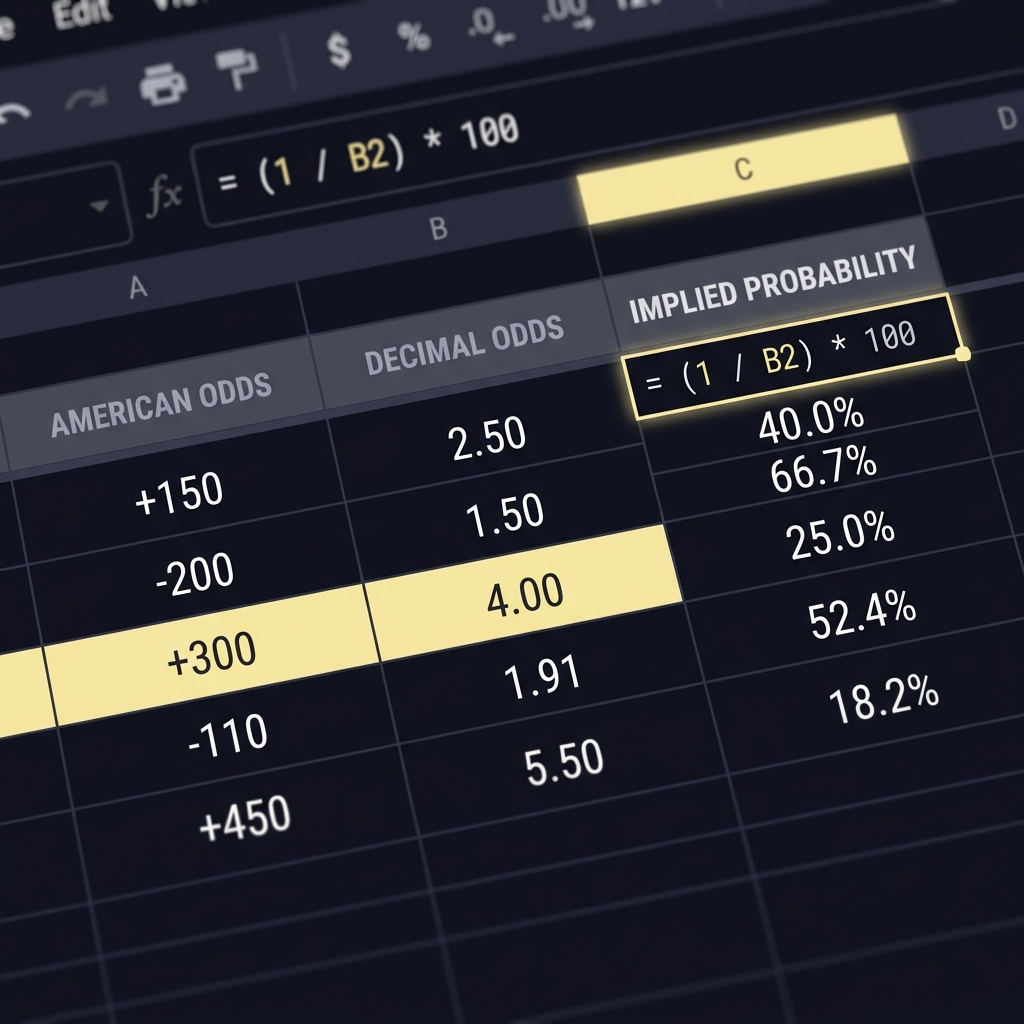Viewport: 1024px width, 1024px height.
Task: Select the 18.2% probability cell
Action: click(x=883, y=699)
